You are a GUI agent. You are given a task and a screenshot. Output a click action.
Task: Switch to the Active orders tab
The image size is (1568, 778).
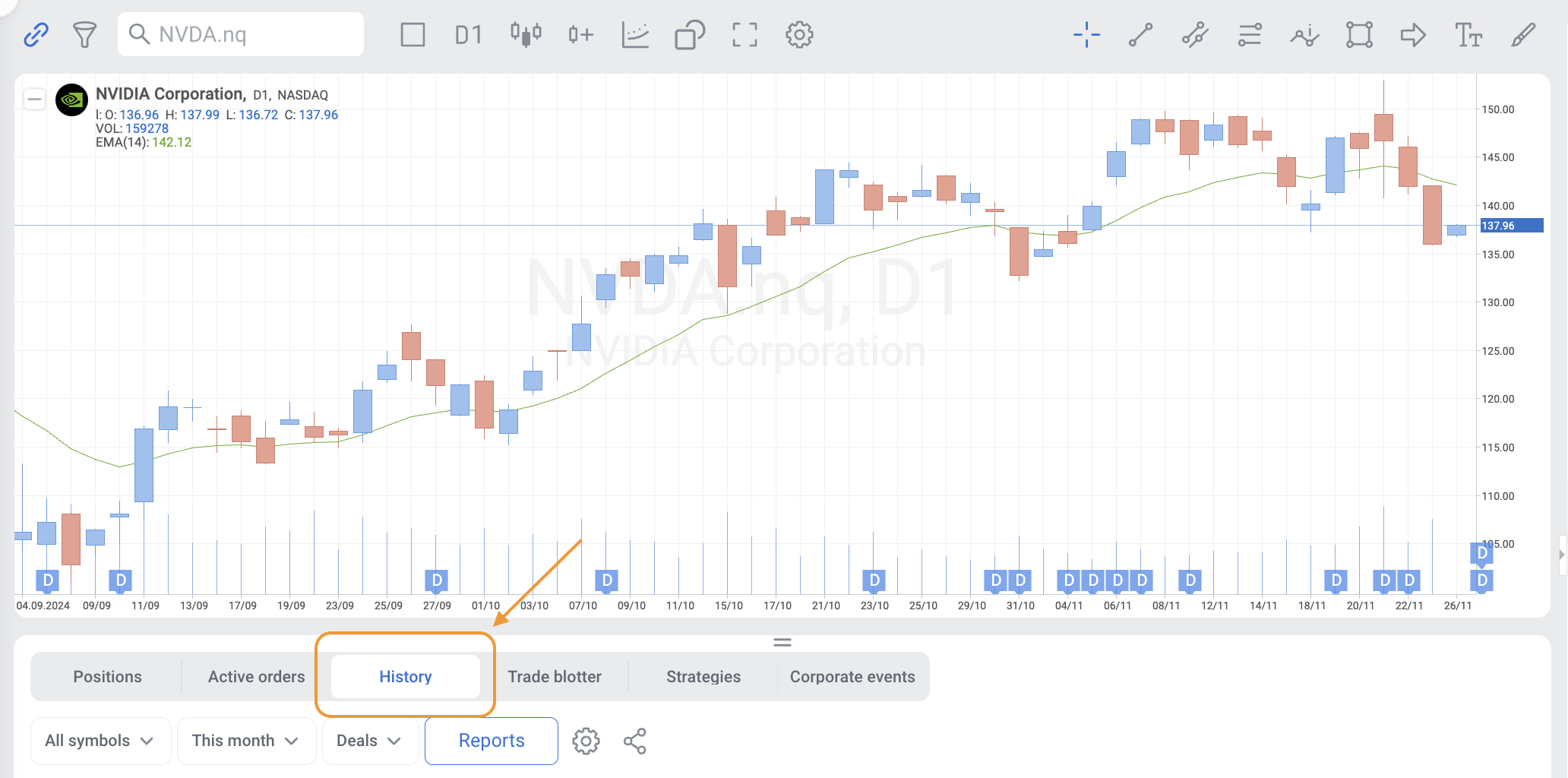pos(257,676)
